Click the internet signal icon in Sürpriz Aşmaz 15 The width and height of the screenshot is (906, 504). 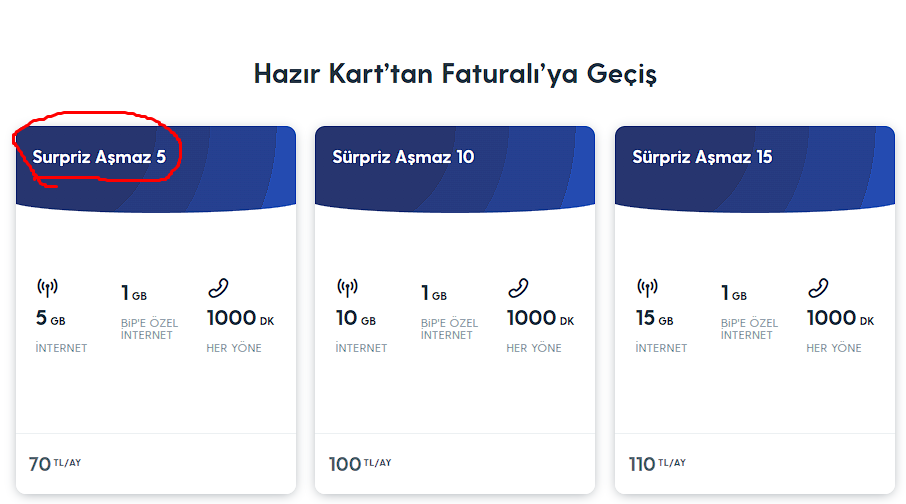pyautogui.click(x=647, y=288)
